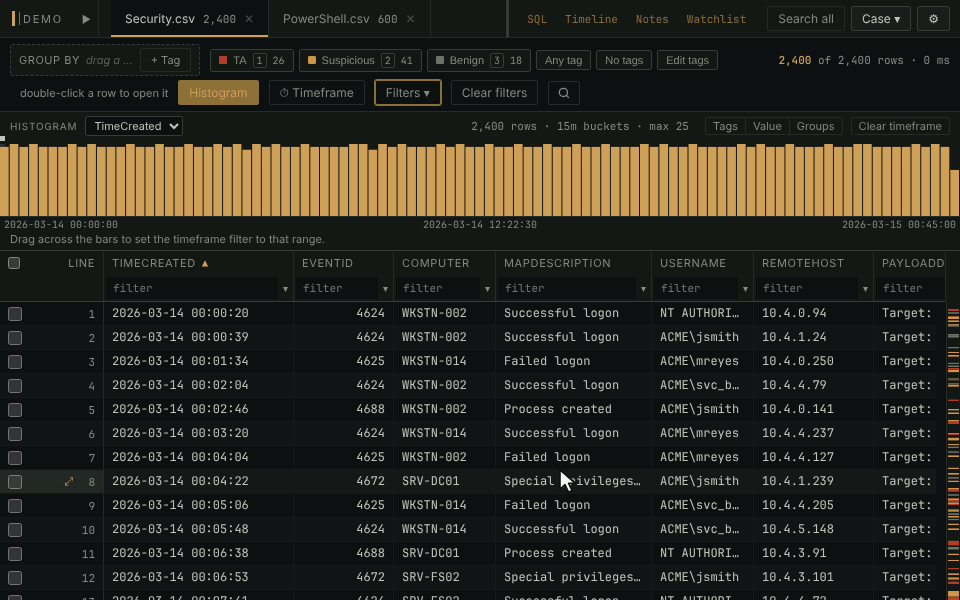Filter by Any tag
Image resolution: width=960 pixels, height=600 pixels.
click(563, 60)
